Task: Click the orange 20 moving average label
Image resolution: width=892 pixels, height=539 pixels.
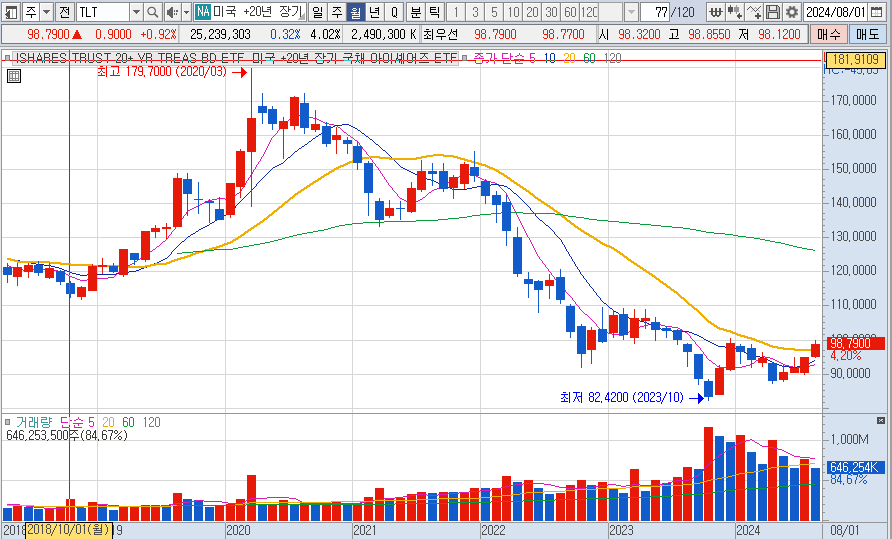Action: point(569,58)
